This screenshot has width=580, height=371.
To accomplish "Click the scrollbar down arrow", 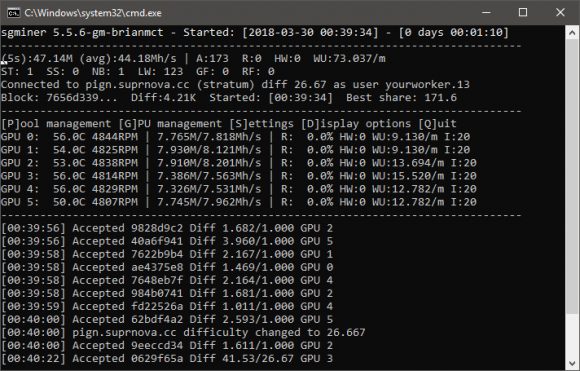I will coord(572,362).
